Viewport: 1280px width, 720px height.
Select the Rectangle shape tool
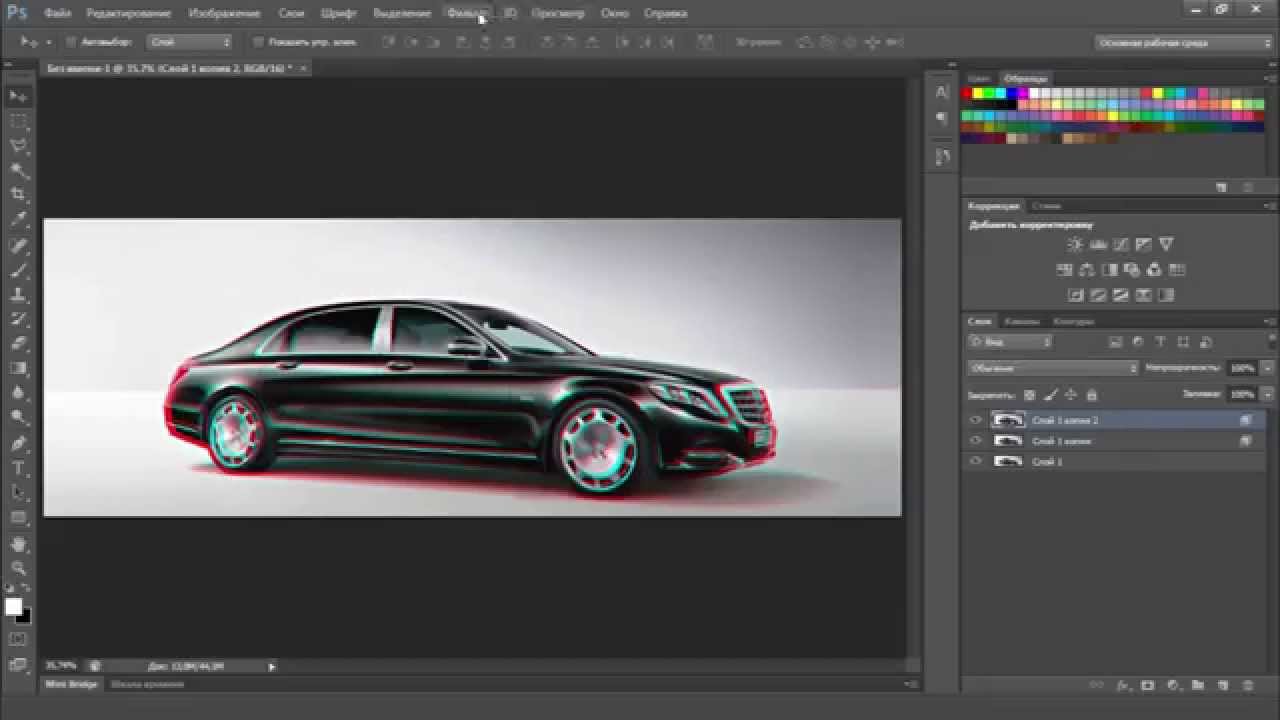pyautogui.click(x=18, y=518)
